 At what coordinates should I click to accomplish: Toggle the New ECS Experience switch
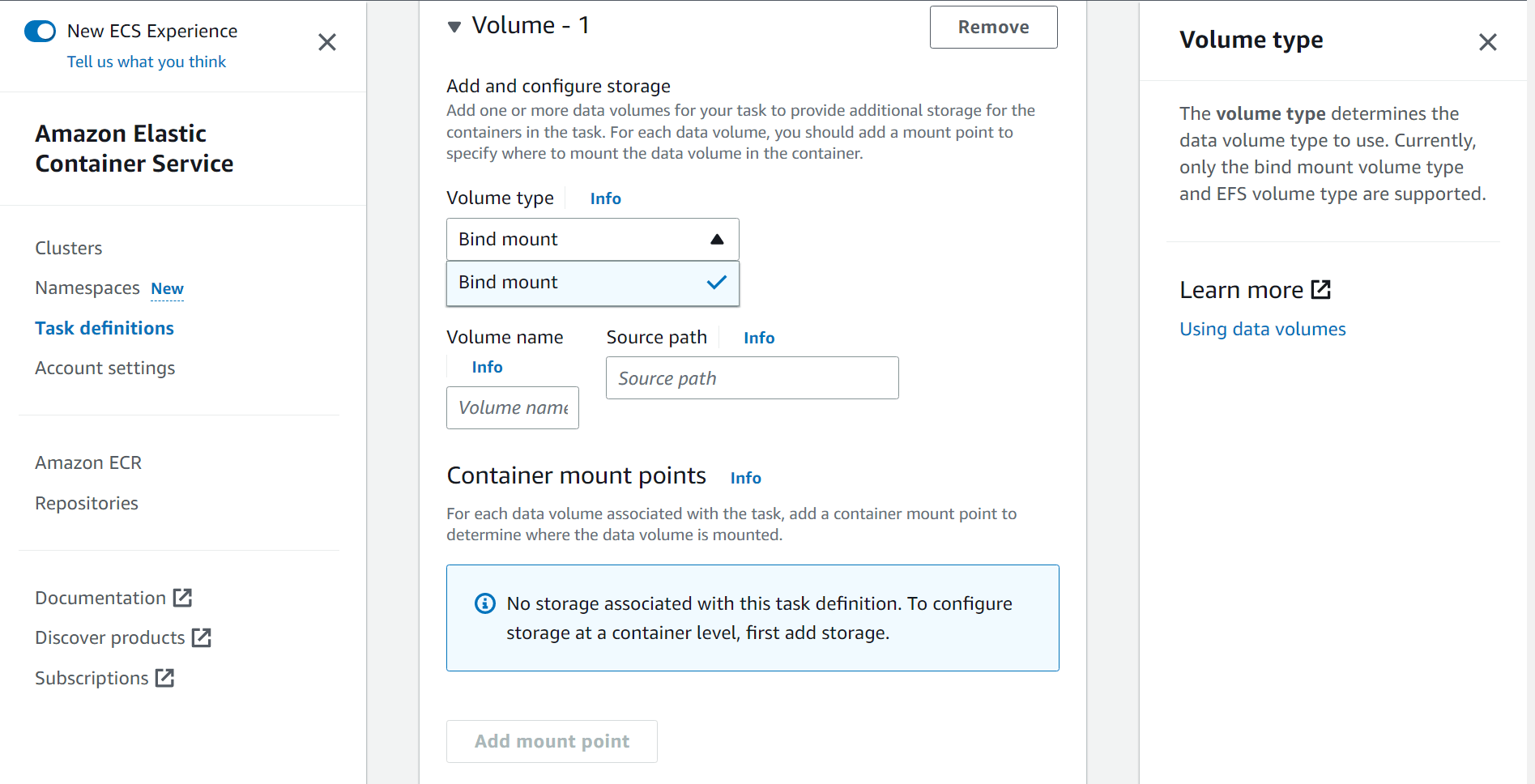(40, 31)
